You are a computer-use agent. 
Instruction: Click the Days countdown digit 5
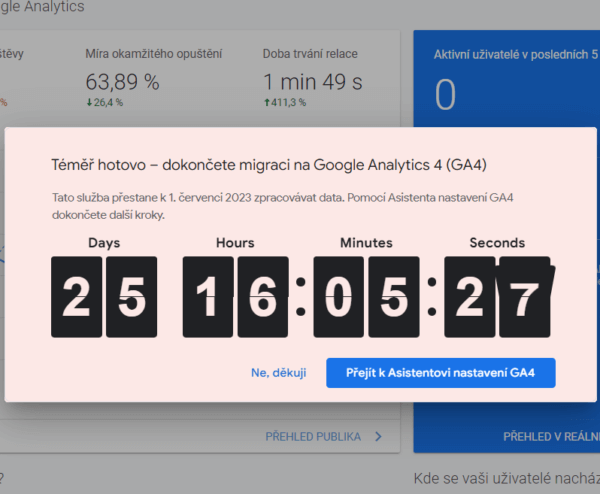click(x=131, y=296)
